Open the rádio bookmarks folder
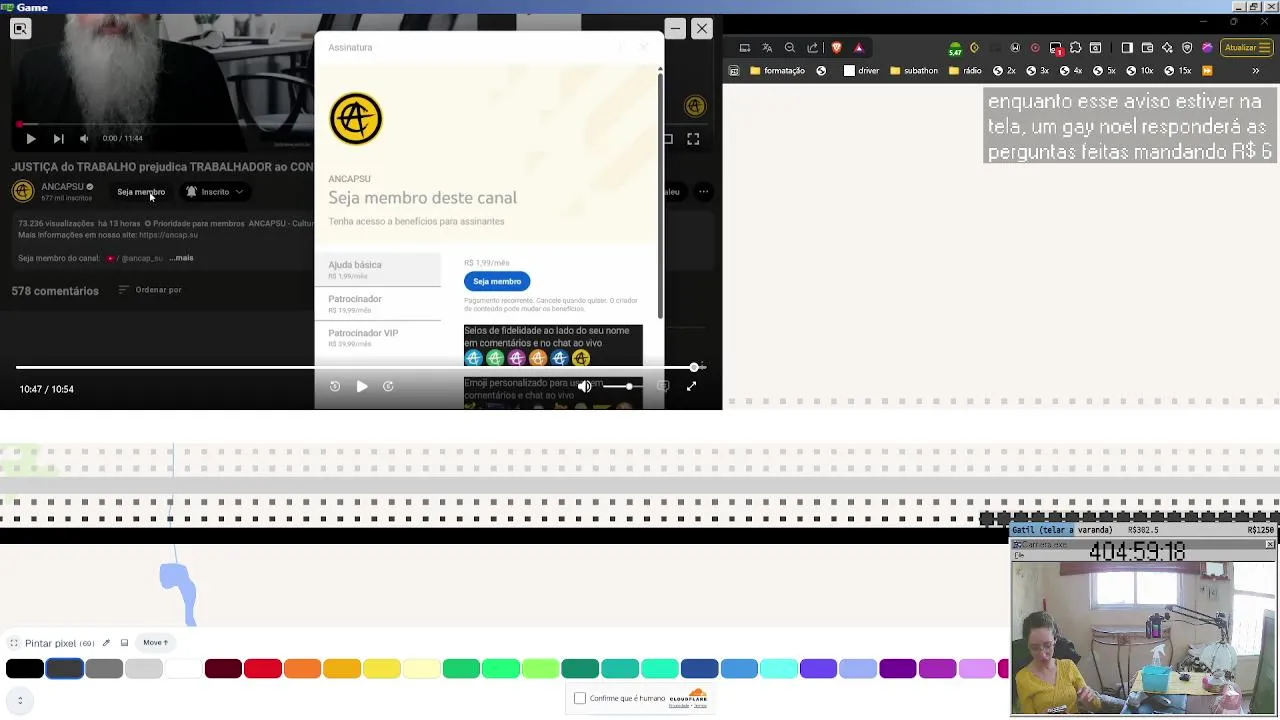Viewport: 1280px width, 720px height. (x=965, y=71)
